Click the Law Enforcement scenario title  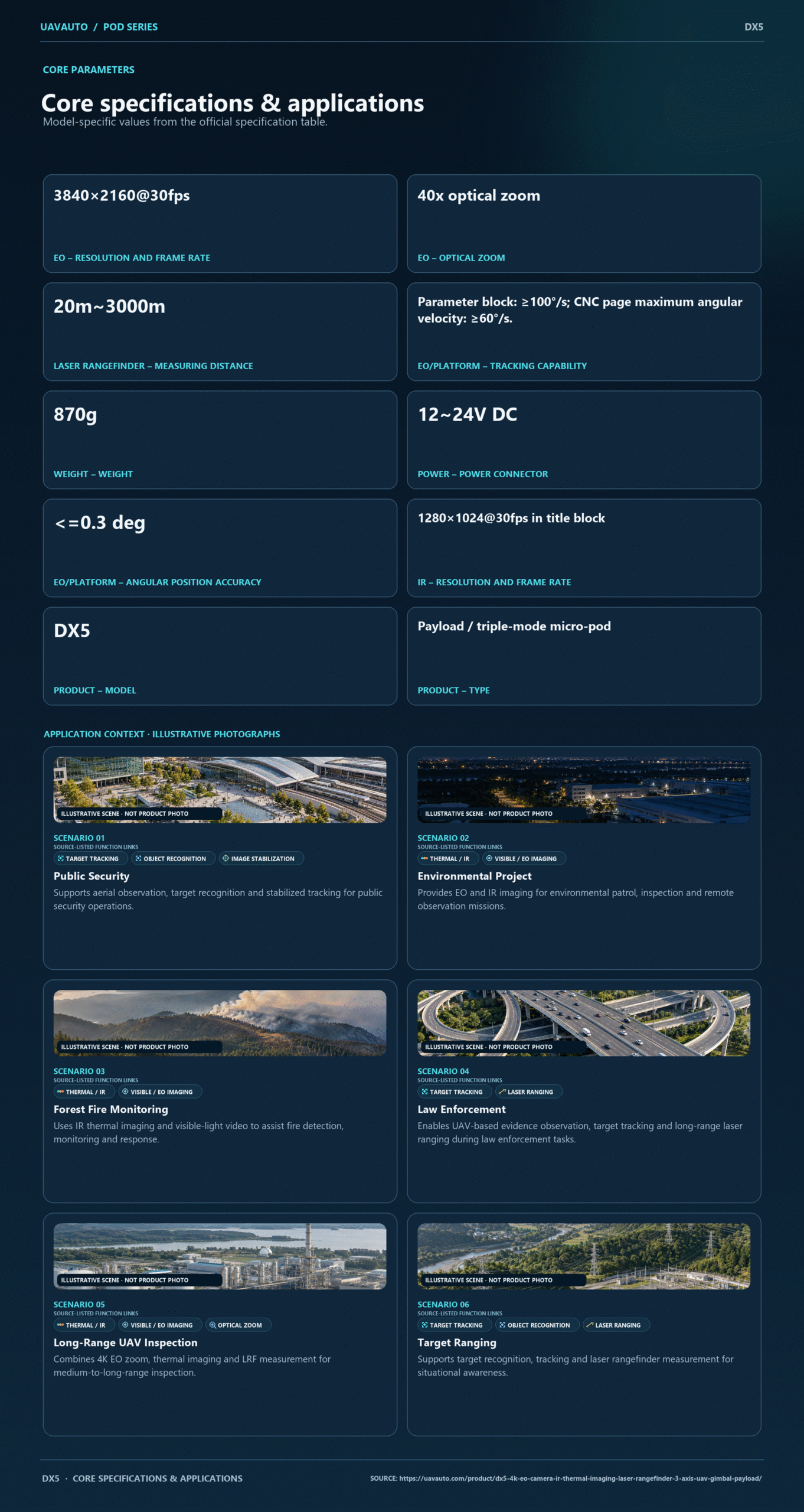pyautogui.click(x=462, y=1110)
